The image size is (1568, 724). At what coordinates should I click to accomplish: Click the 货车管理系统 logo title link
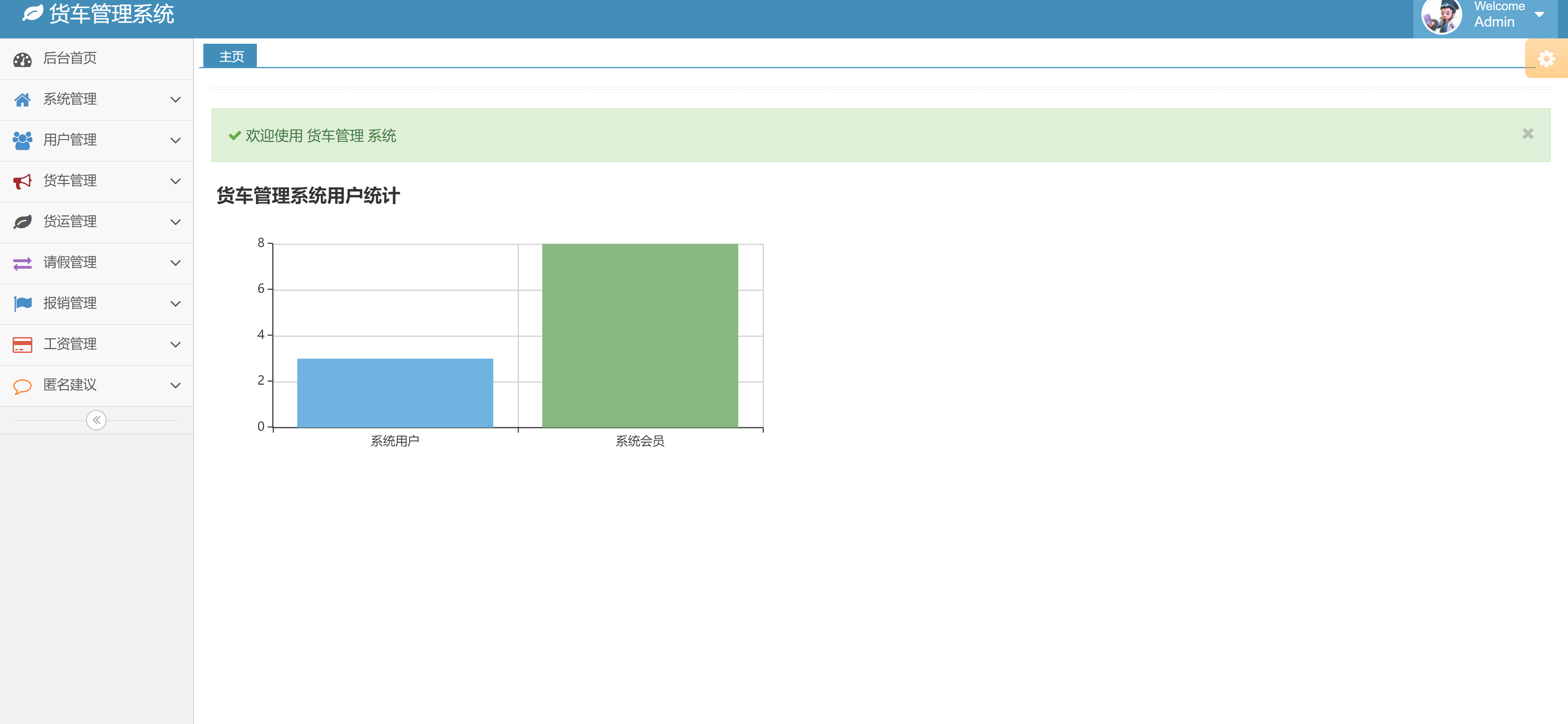coord(111,13)
